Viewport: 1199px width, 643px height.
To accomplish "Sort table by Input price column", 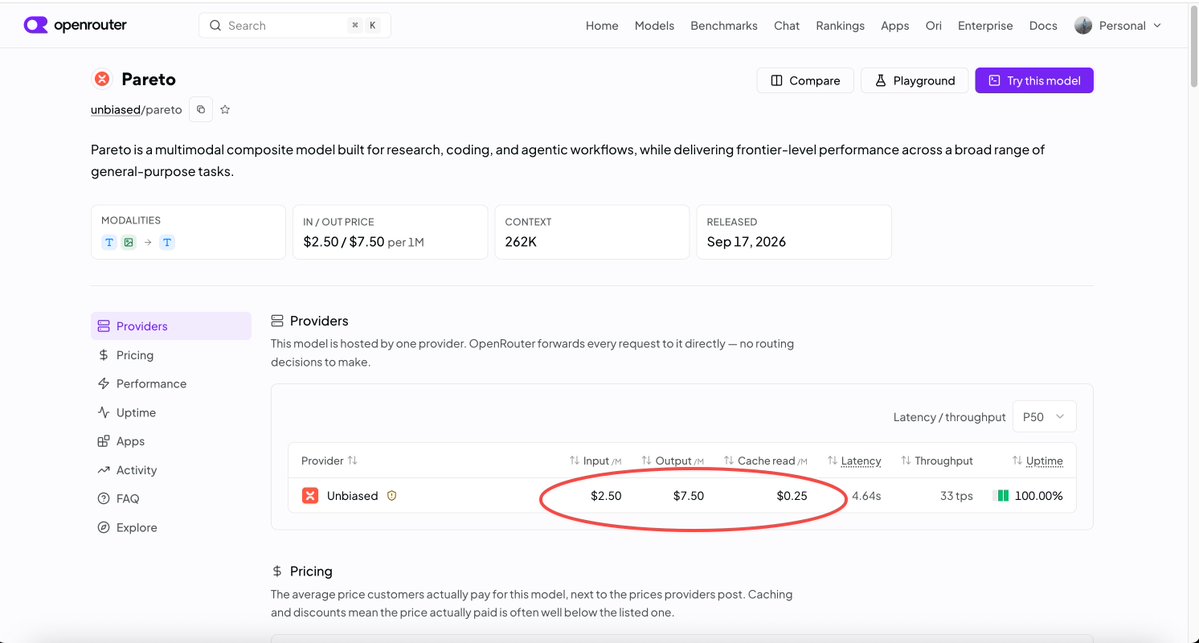I will pyautogui.click(x=595, y=460).
